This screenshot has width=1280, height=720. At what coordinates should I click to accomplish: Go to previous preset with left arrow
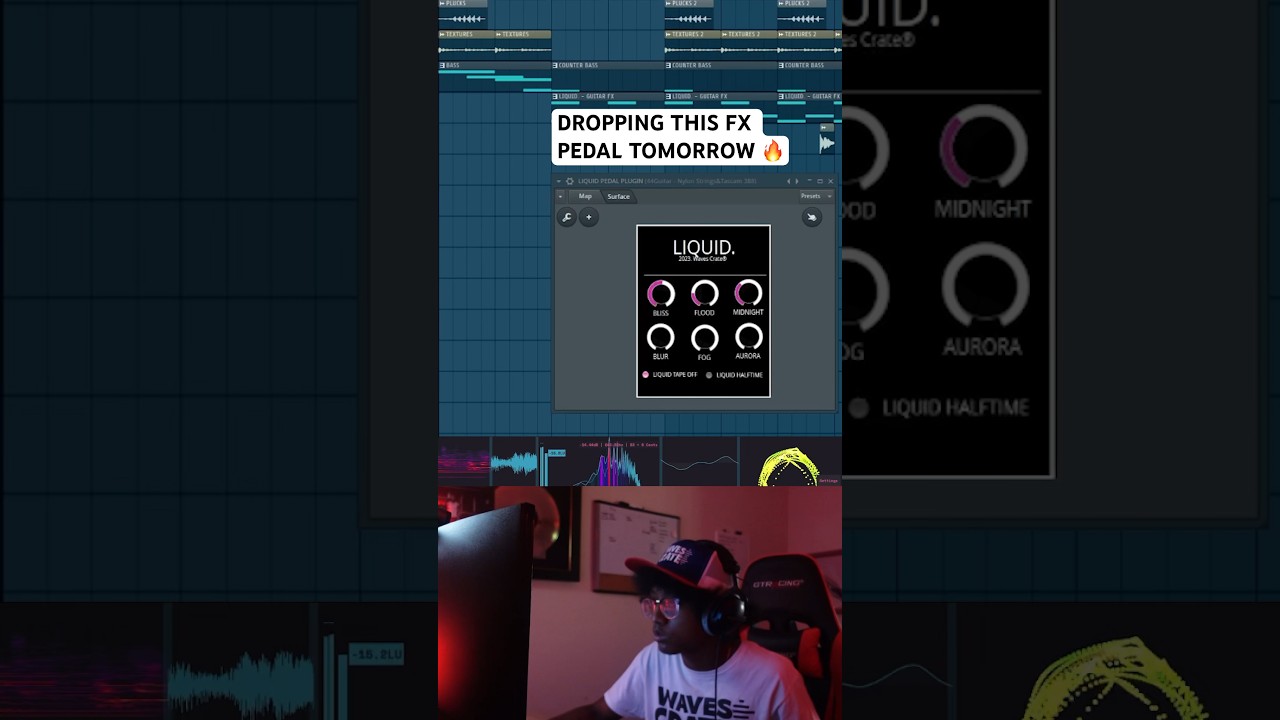(788, 181)
